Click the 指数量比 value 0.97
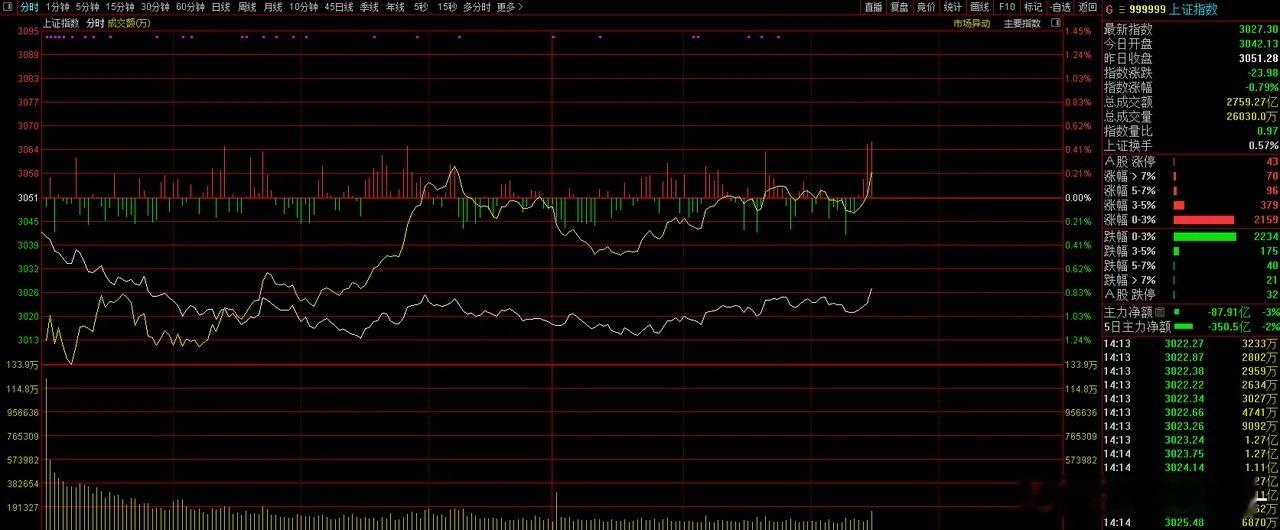This screenshot has height=530, width=1280. (x=1267, y=130)
